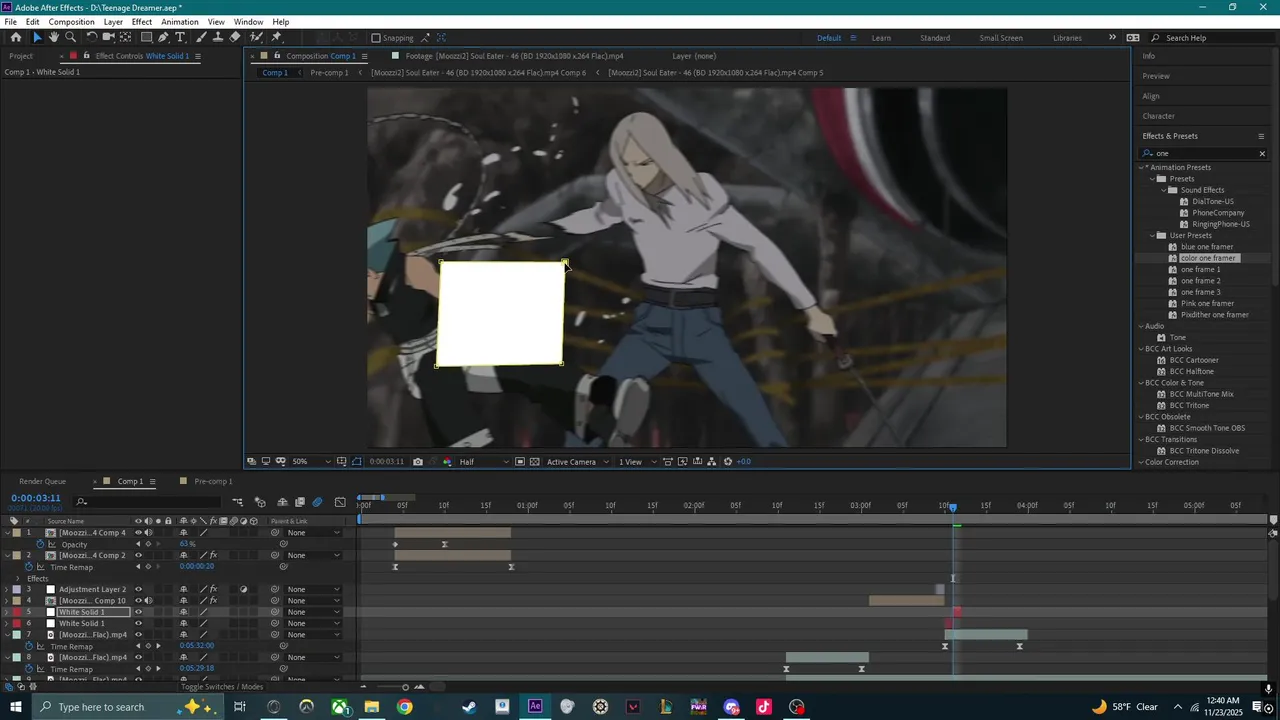This screenshot has height=720, width=1280.
Task: Toggle the Opacity stopwatch on layer 1
Action: (x=41, y=544)
